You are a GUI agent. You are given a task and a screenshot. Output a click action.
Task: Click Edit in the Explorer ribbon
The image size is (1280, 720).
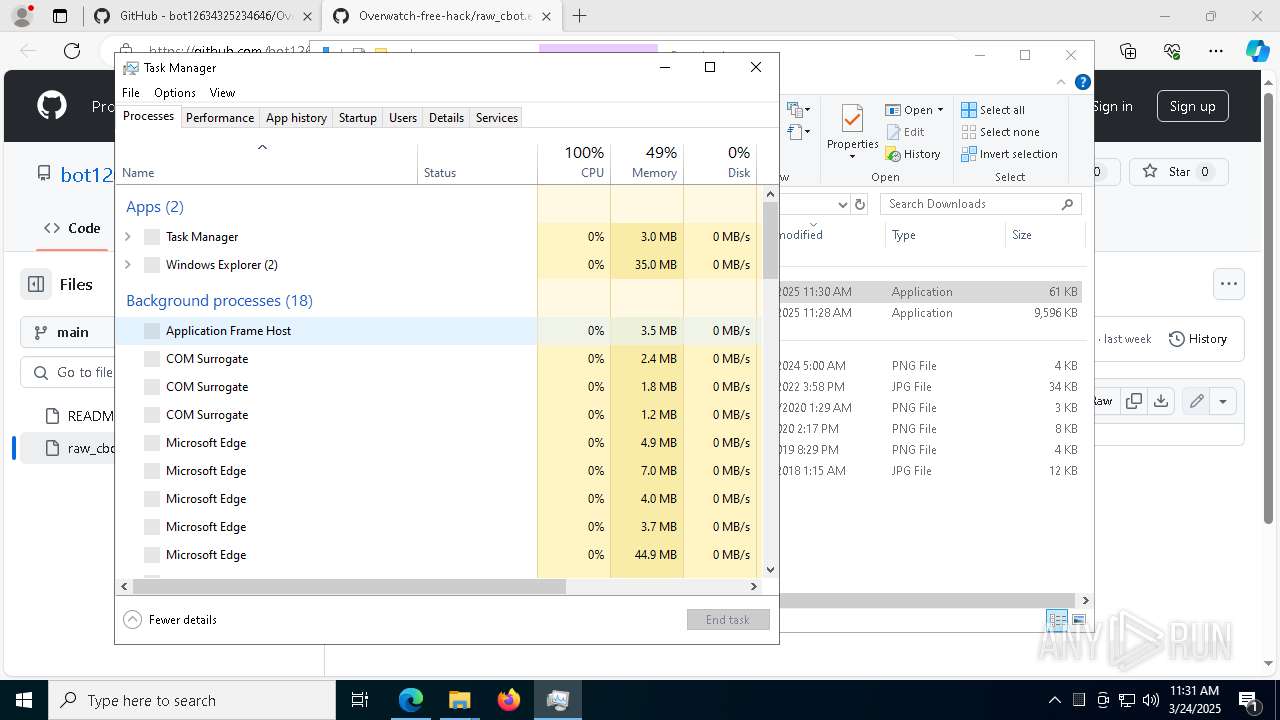pos(906,132)
